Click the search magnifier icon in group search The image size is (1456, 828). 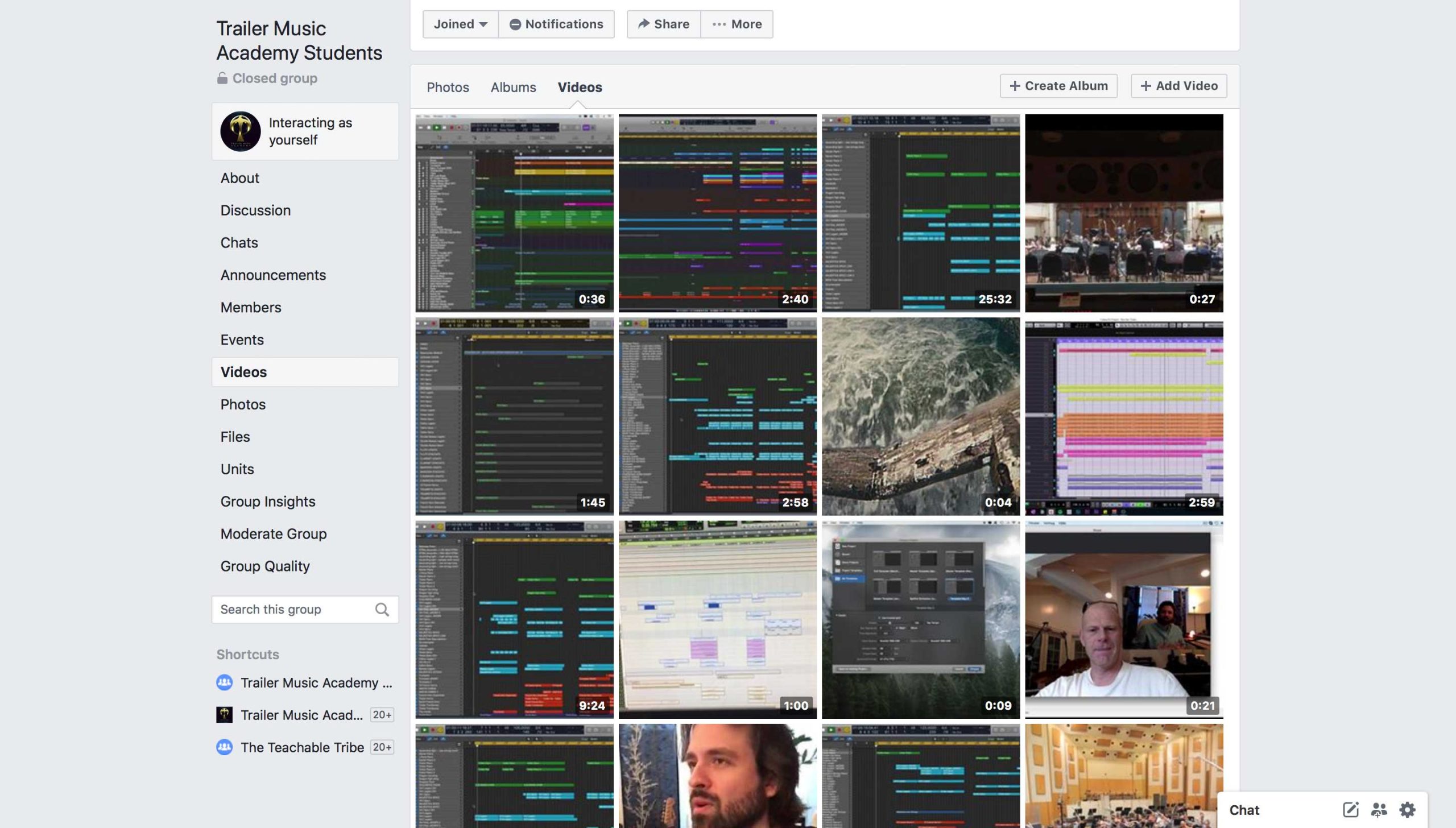point(382,610)
